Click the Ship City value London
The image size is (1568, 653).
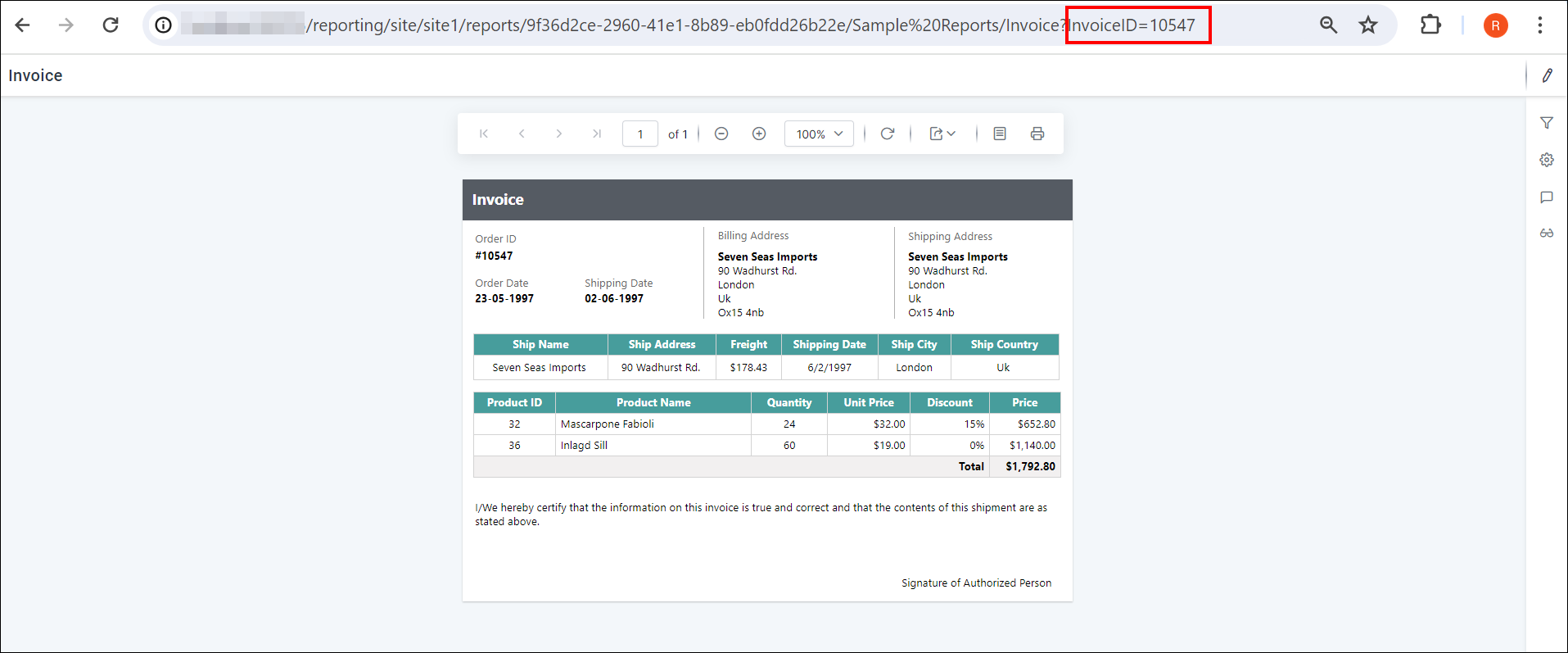(x=914, y=367)
